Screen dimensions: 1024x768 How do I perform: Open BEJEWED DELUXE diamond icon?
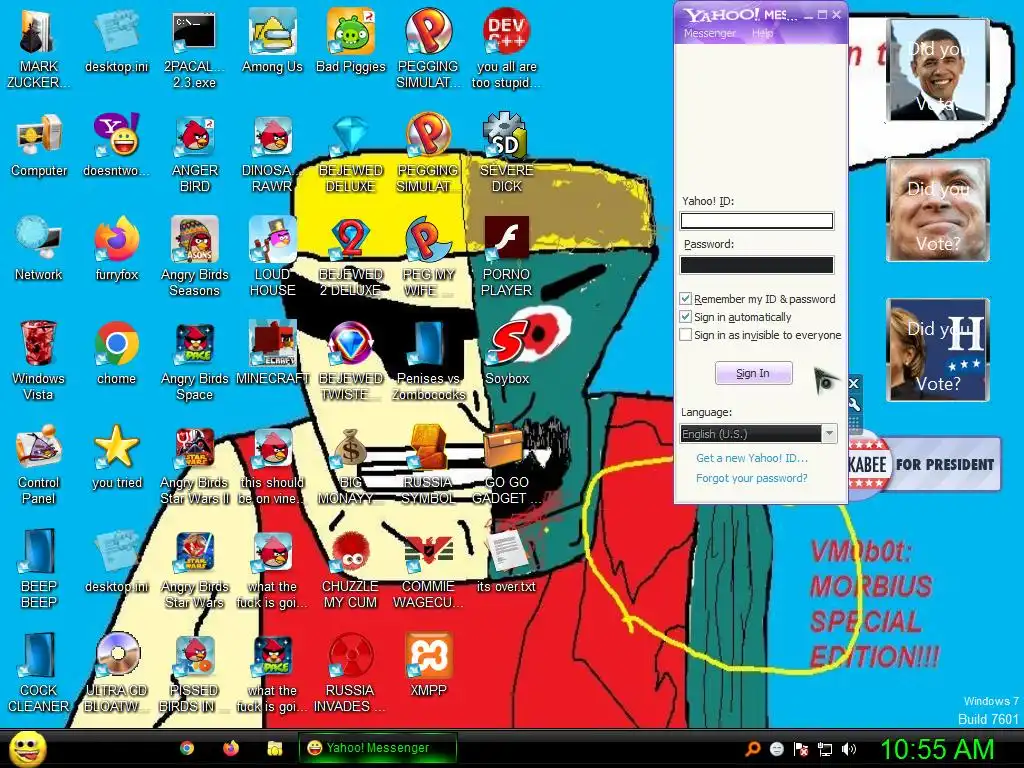tap(351, 154)
